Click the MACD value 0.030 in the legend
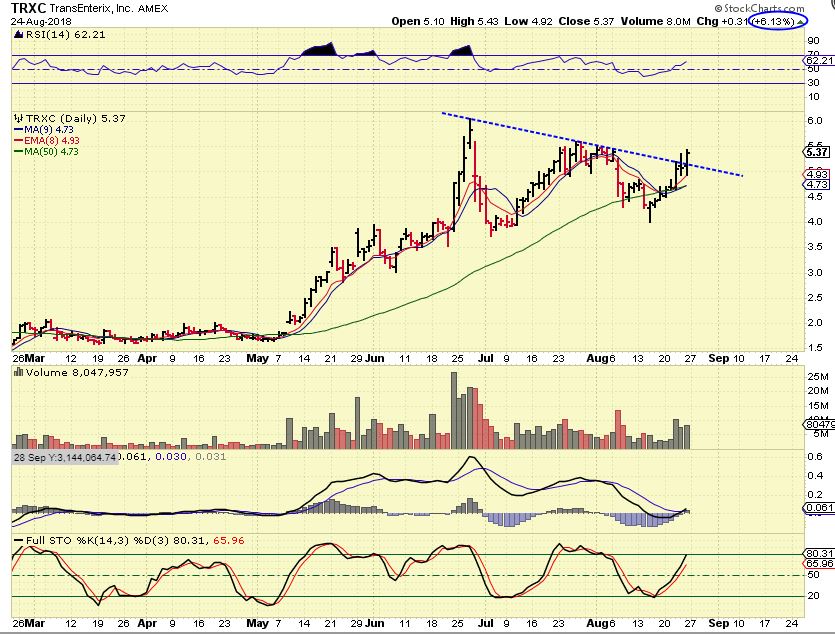This screenshot has height=634, width=835. [x=170, y=457]
